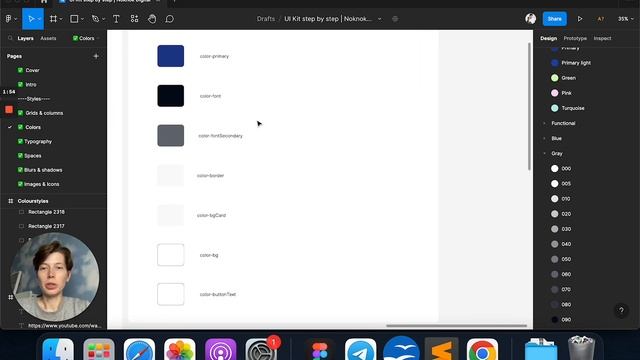Click the Share button

click(x=555, y=19)
